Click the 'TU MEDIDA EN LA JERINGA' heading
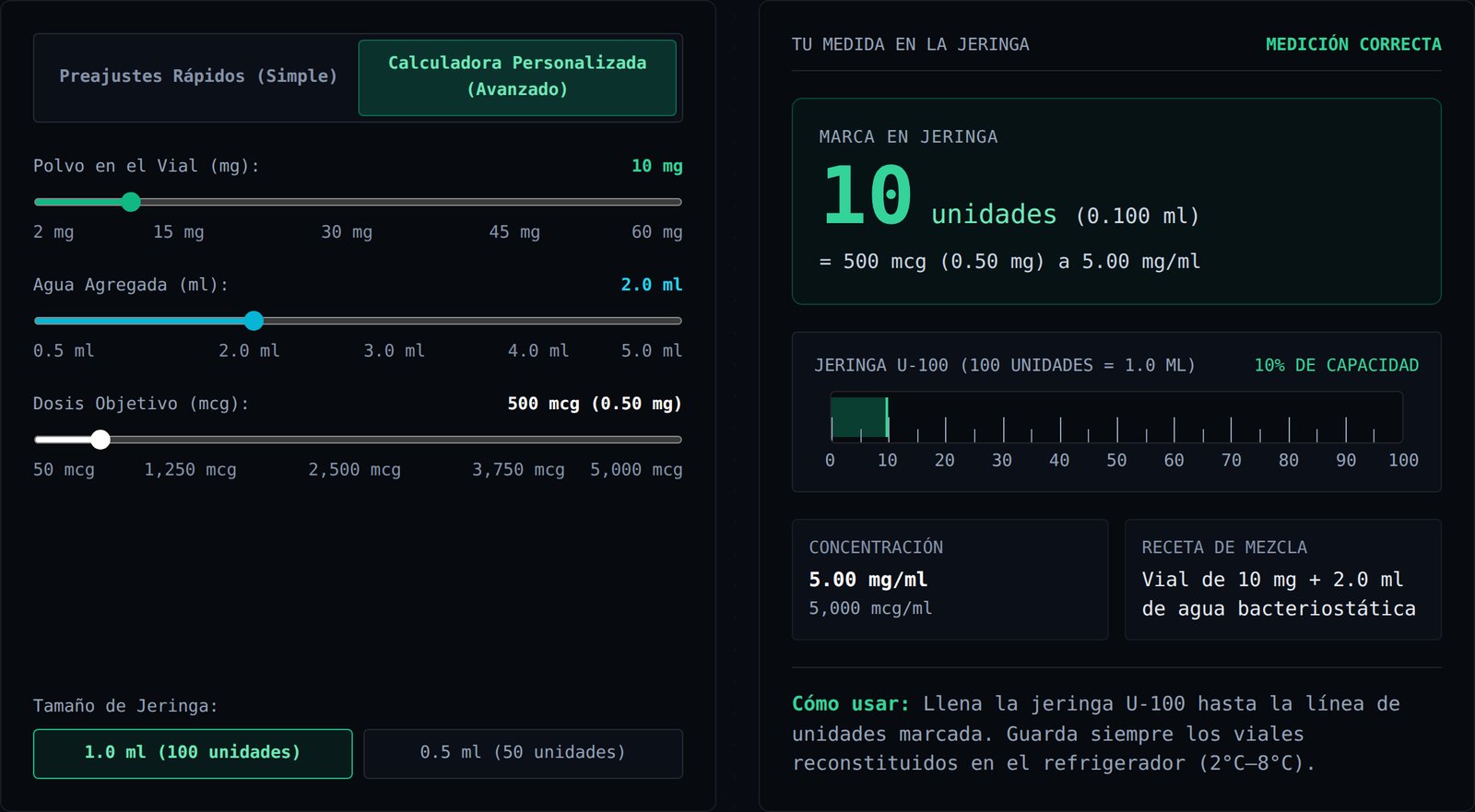Image resolution: width=1475 pixels, height=812 pixels. 911,44
